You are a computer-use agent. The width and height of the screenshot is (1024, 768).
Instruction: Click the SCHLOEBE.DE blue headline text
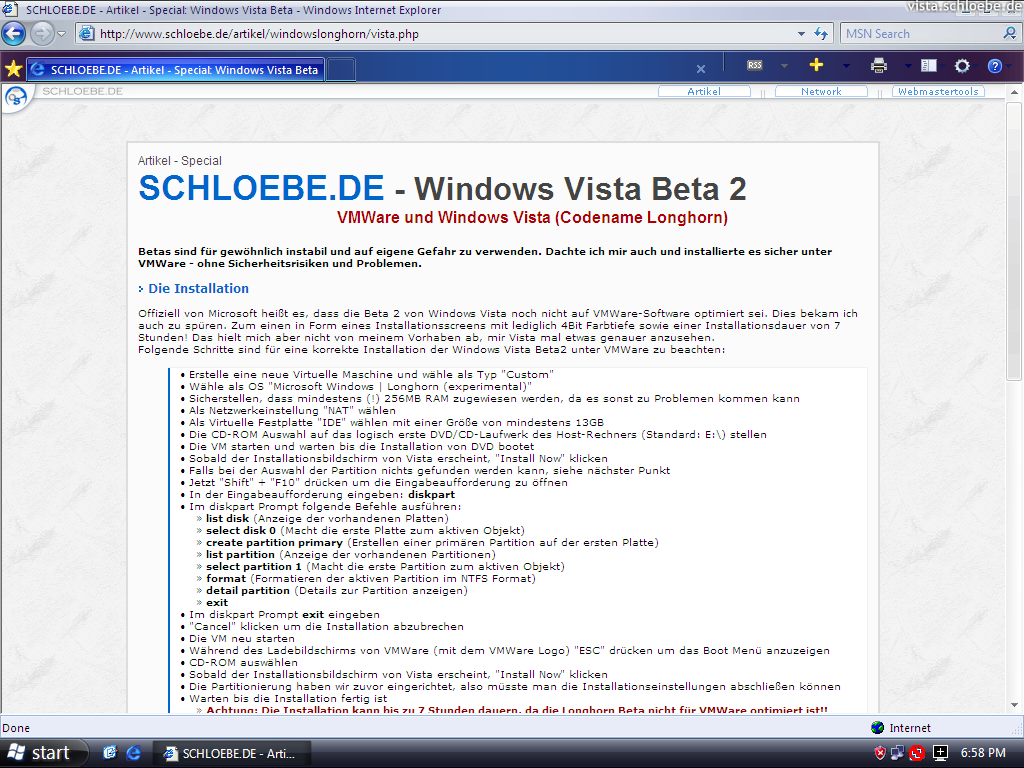tap(261, 189)
